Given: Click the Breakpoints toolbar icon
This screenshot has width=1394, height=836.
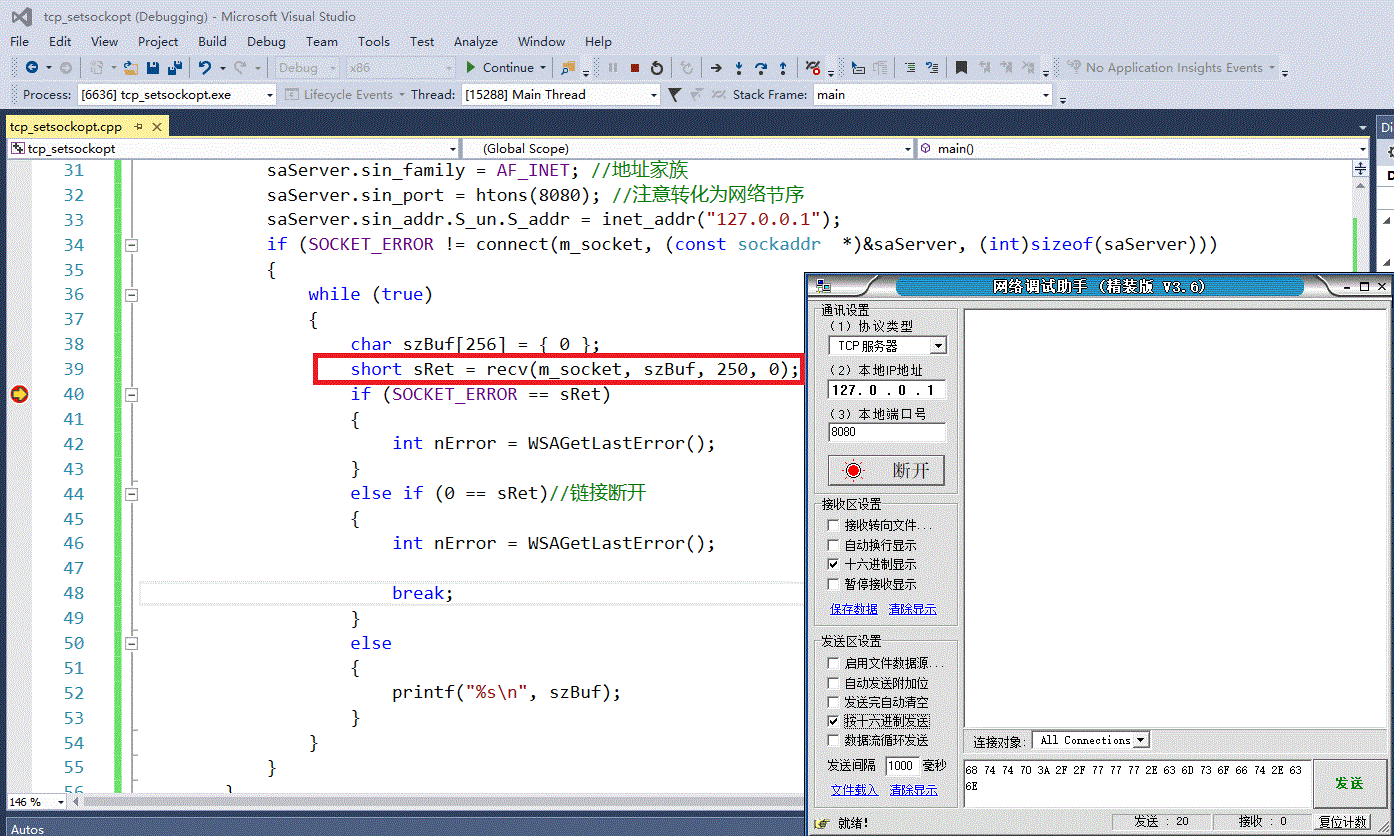Looking at the screenshot, I should 814,68.
